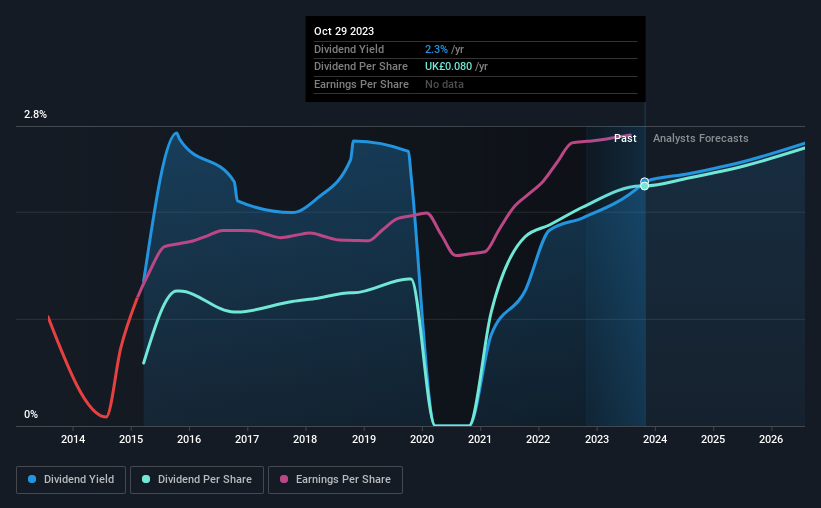Click the 2023 x-axis label
Screen dimensions: 821x508
point(597,439)
